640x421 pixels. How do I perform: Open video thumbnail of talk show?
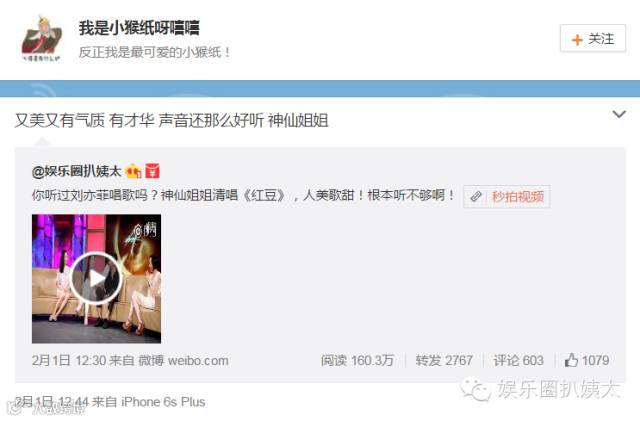(96, 278)
